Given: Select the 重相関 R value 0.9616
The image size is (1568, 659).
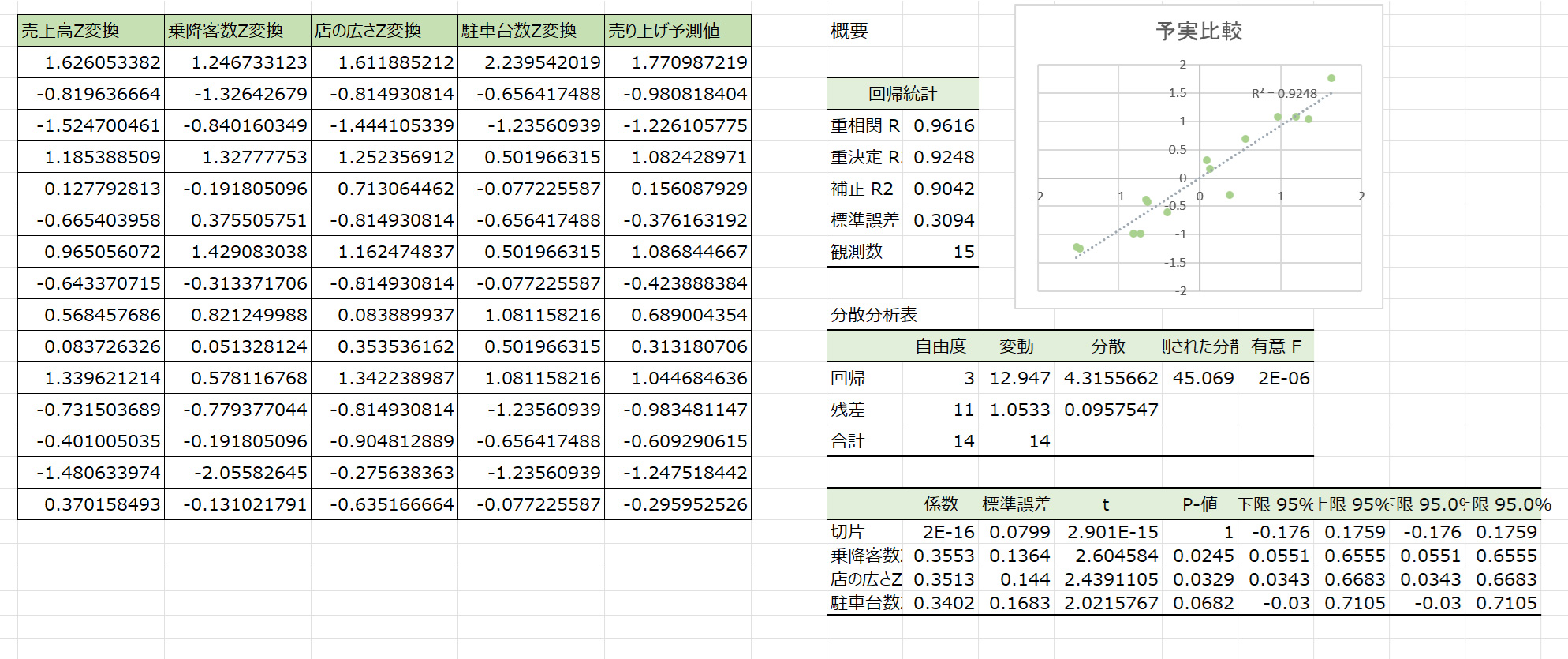Looking at the screenshot, I should tap(943, 125).
